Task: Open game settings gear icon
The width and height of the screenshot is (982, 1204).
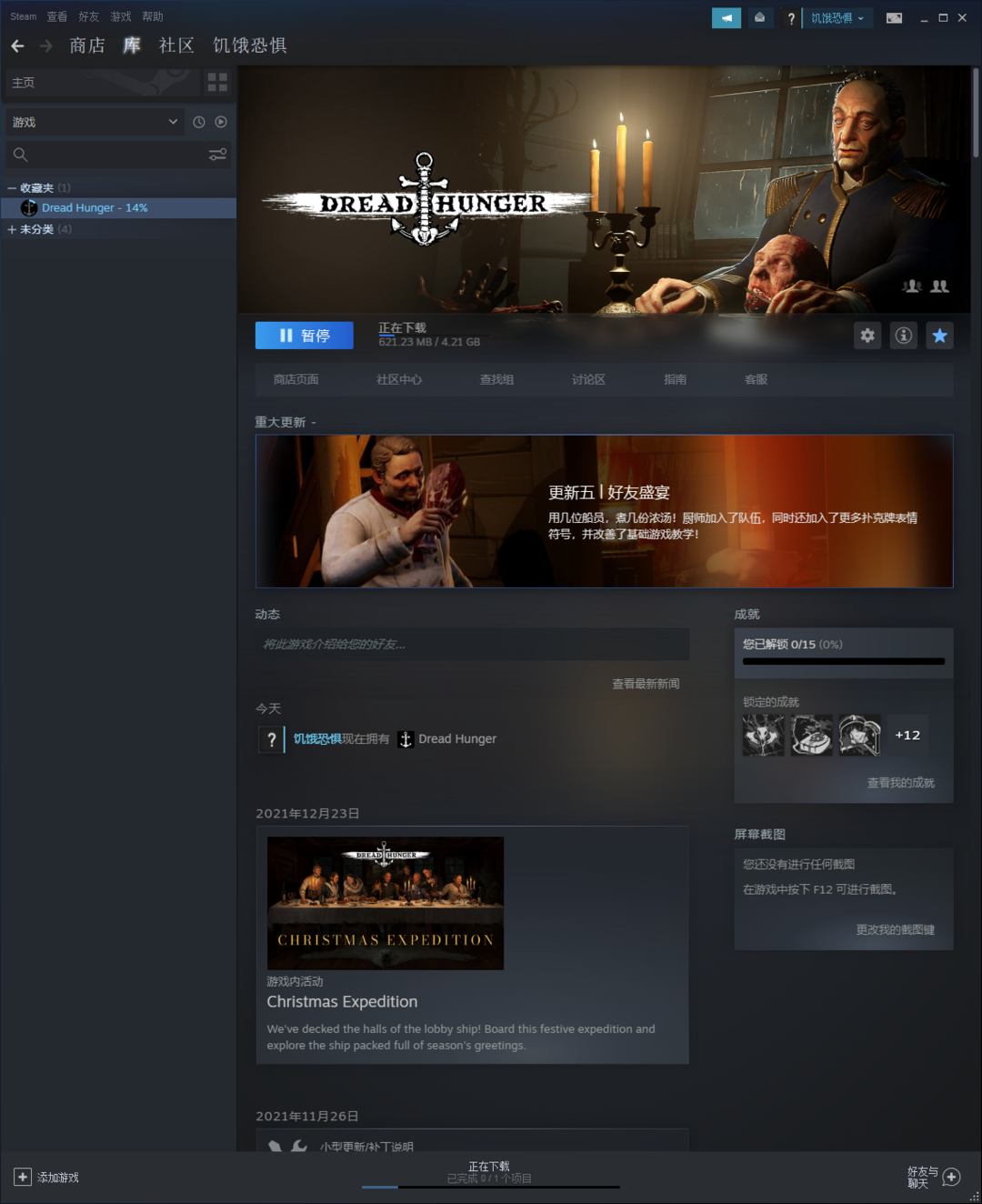Action: coord(867,336)
